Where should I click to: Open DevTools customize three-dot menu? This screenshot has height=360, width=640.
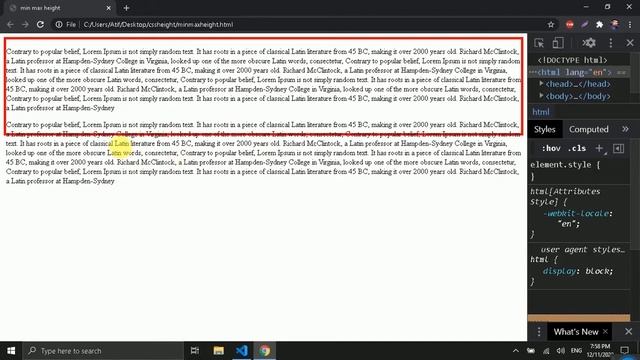[611, 43]
